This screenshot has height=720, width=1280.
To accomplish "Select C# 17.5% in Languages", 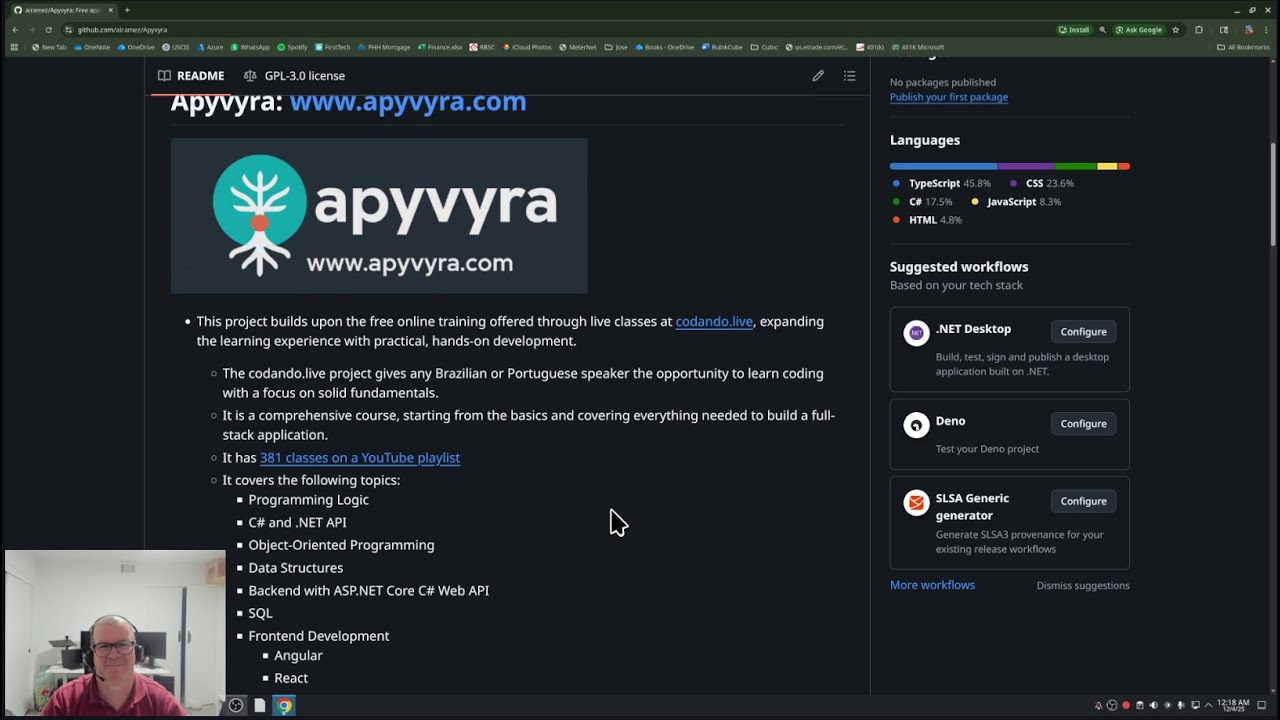I will [922, 202].
